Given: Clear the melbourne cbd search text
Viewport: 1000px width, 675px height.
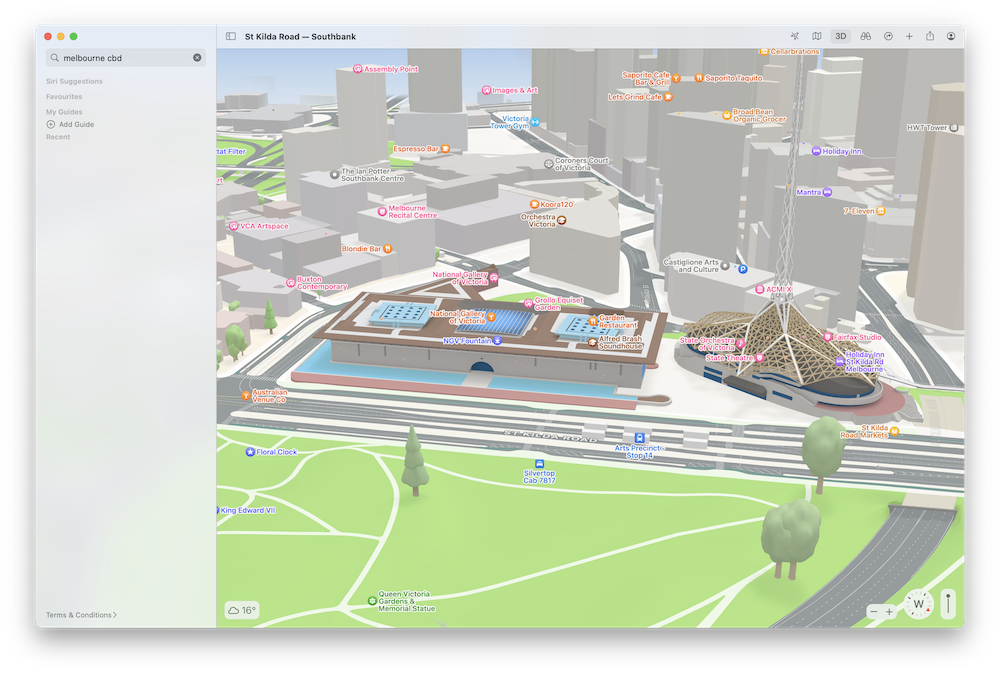Looking at the screenshot, I should point(197,58).
